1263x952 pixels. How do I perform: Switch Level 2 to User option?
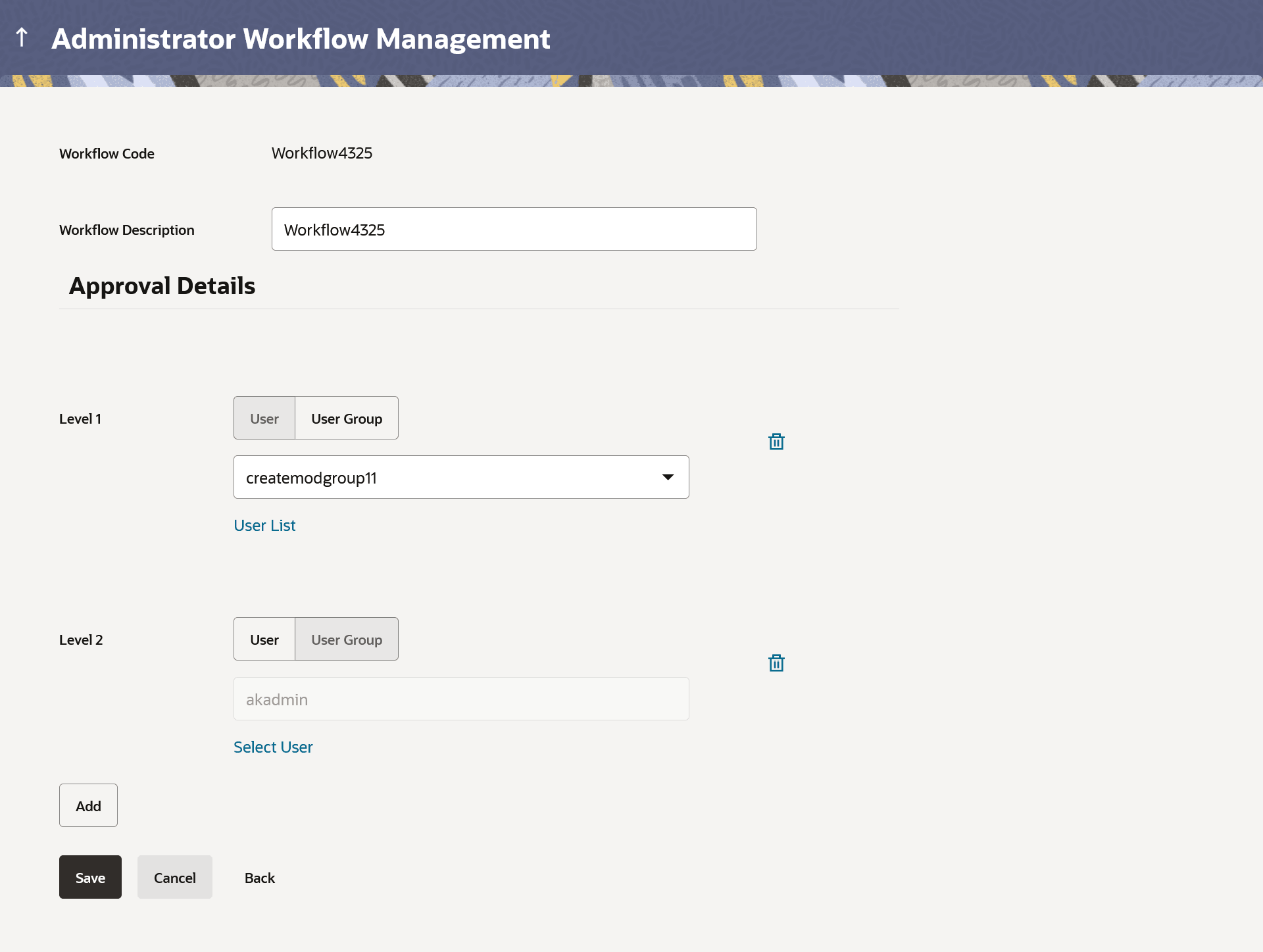pos(264,639)
